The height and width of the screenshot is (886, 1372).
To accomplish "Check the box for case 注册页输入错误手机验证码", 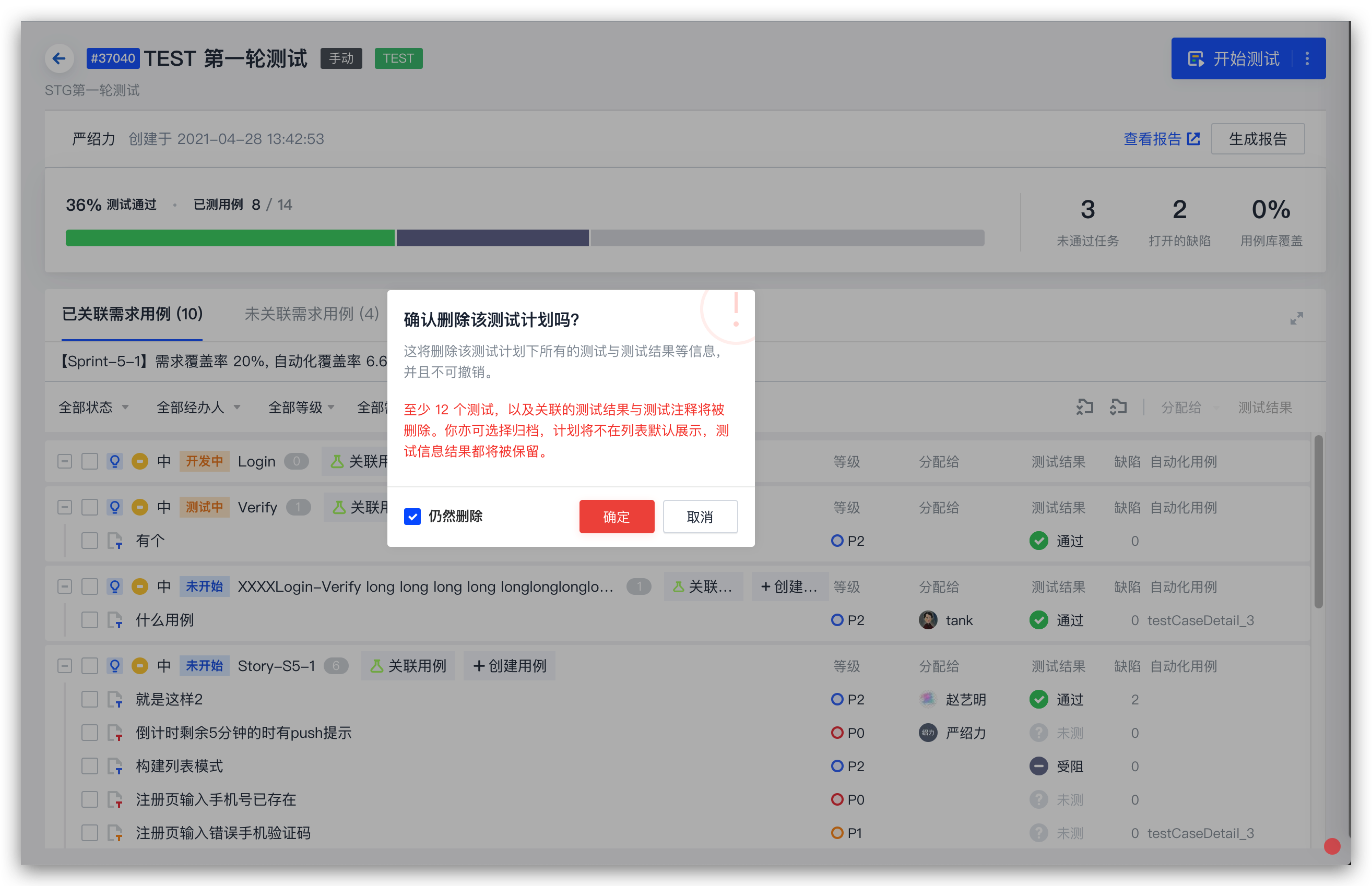I will [x=90, y=833].
